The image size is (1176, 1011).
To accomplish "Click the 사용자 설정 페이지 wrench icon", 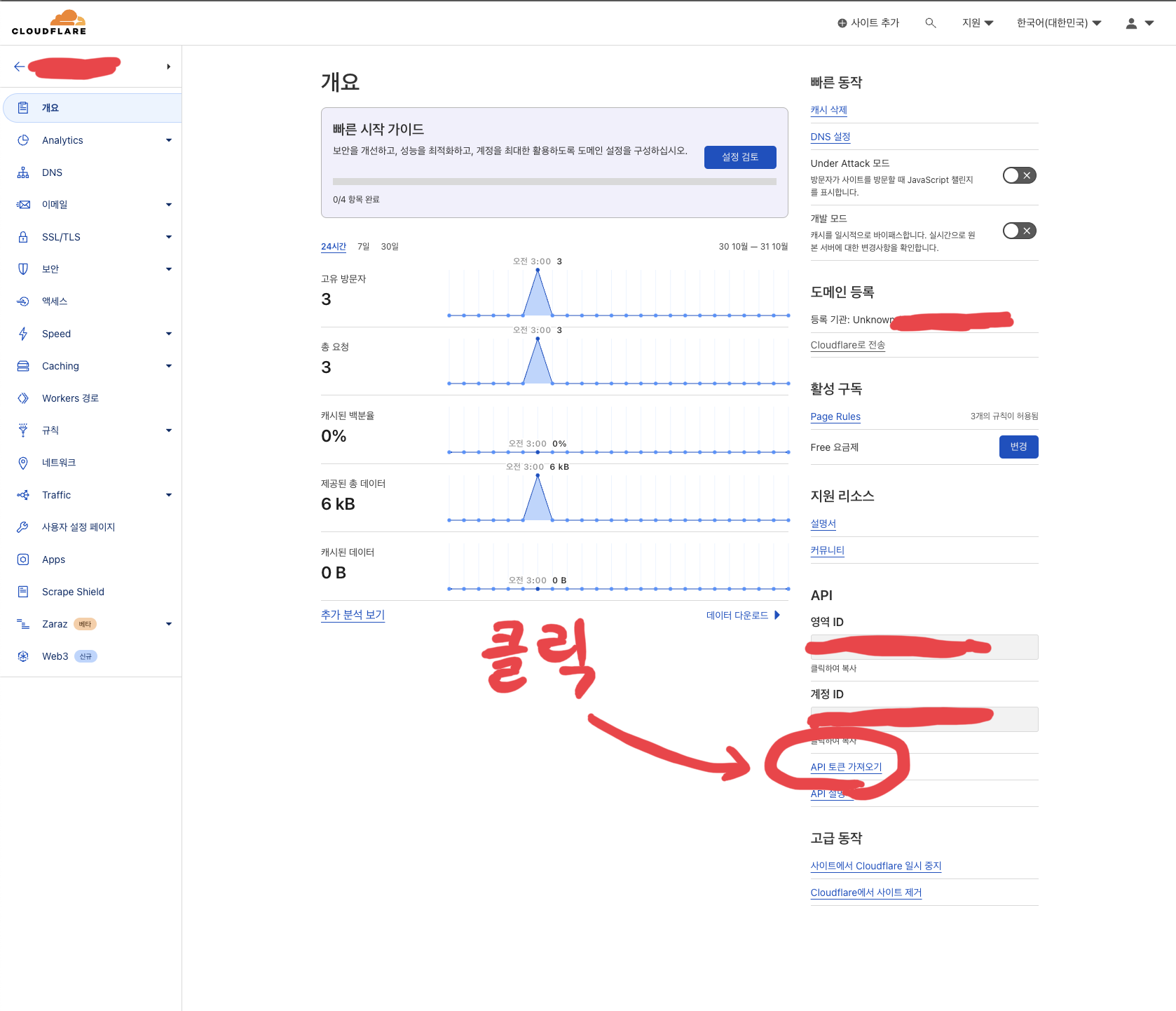I will pos(23,527).
